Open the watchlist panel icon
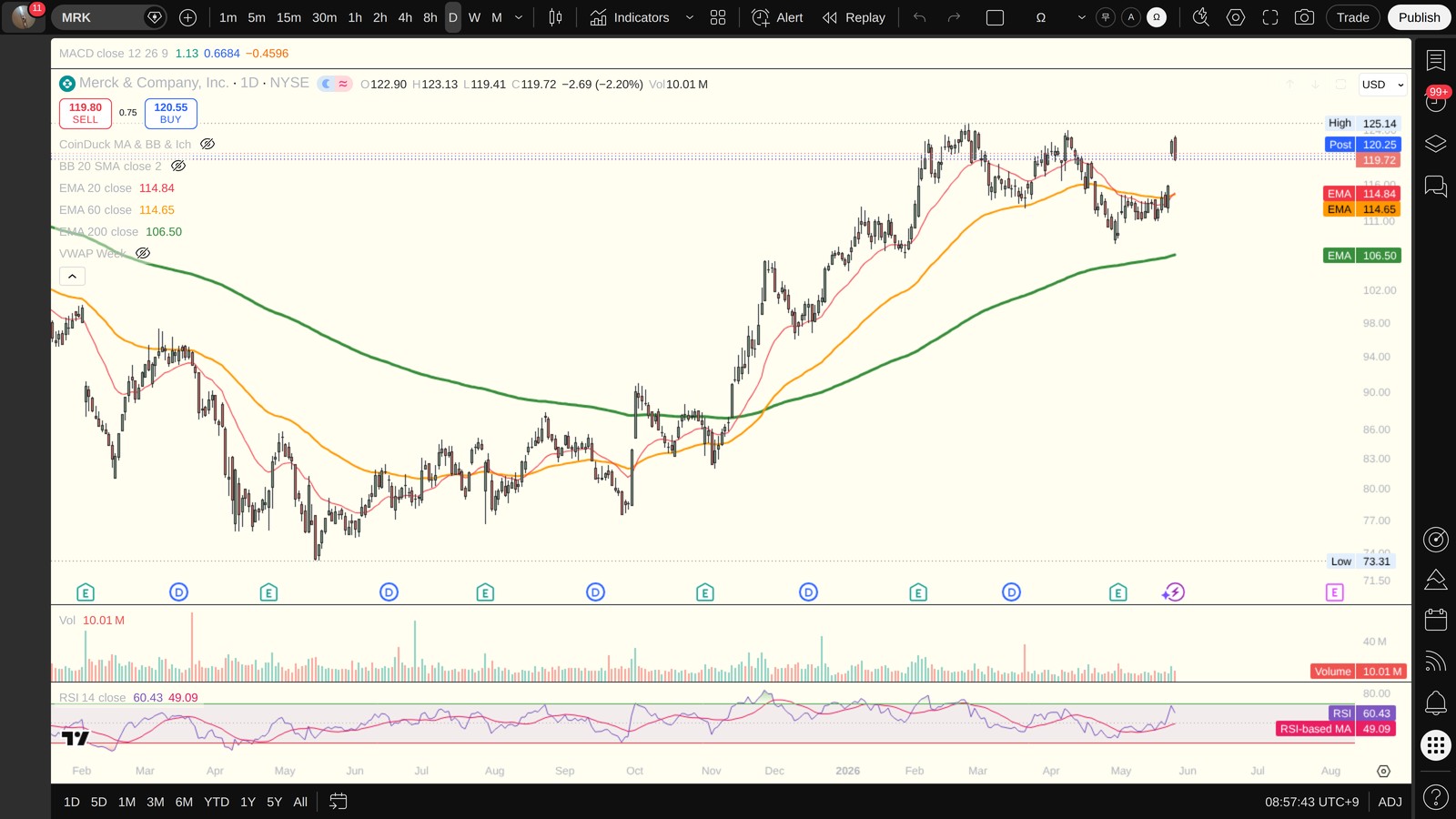The image size is (1456, 819). pos(1436,61)
